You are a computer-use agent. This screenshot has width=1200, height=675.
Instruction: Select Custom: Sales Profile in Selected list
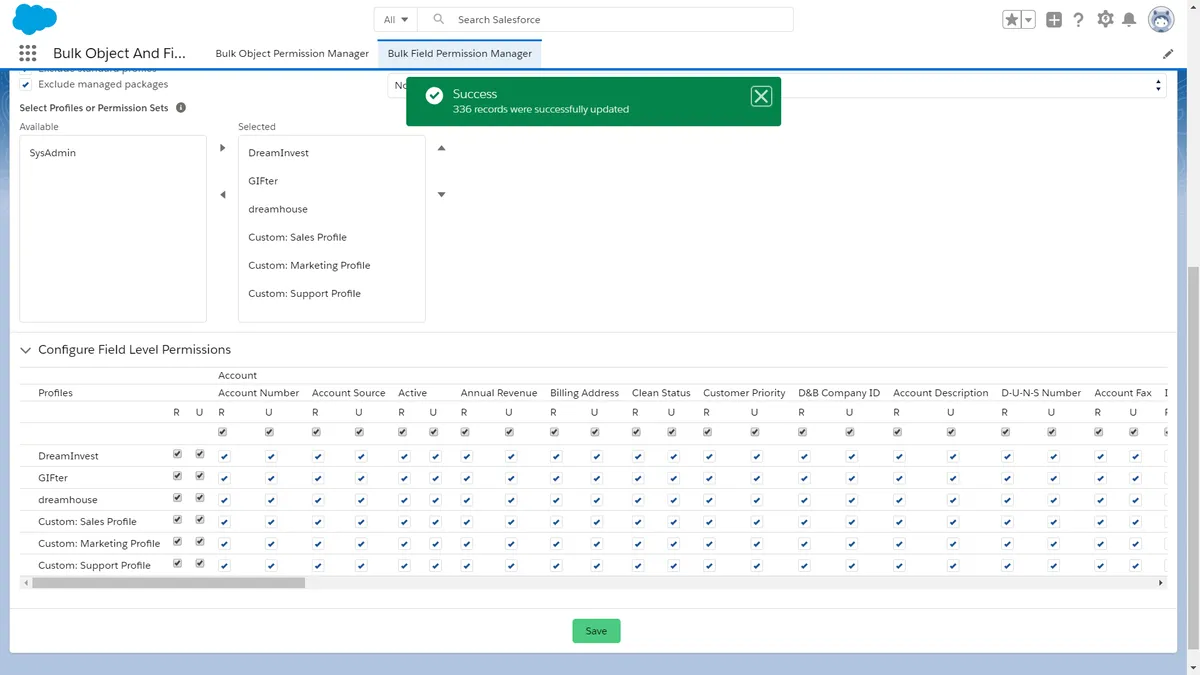click(331, 237)
